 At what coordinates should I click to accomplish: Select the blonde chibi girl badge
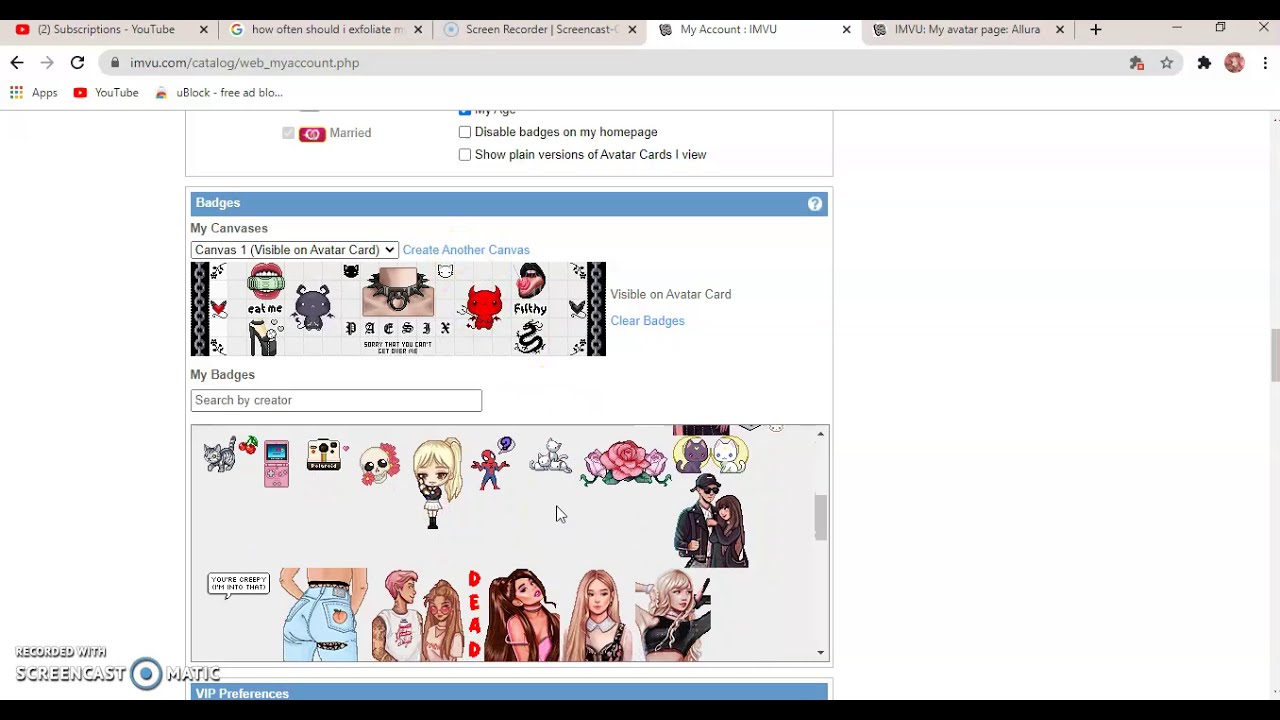pyautogui.click(x=437, y=483)
